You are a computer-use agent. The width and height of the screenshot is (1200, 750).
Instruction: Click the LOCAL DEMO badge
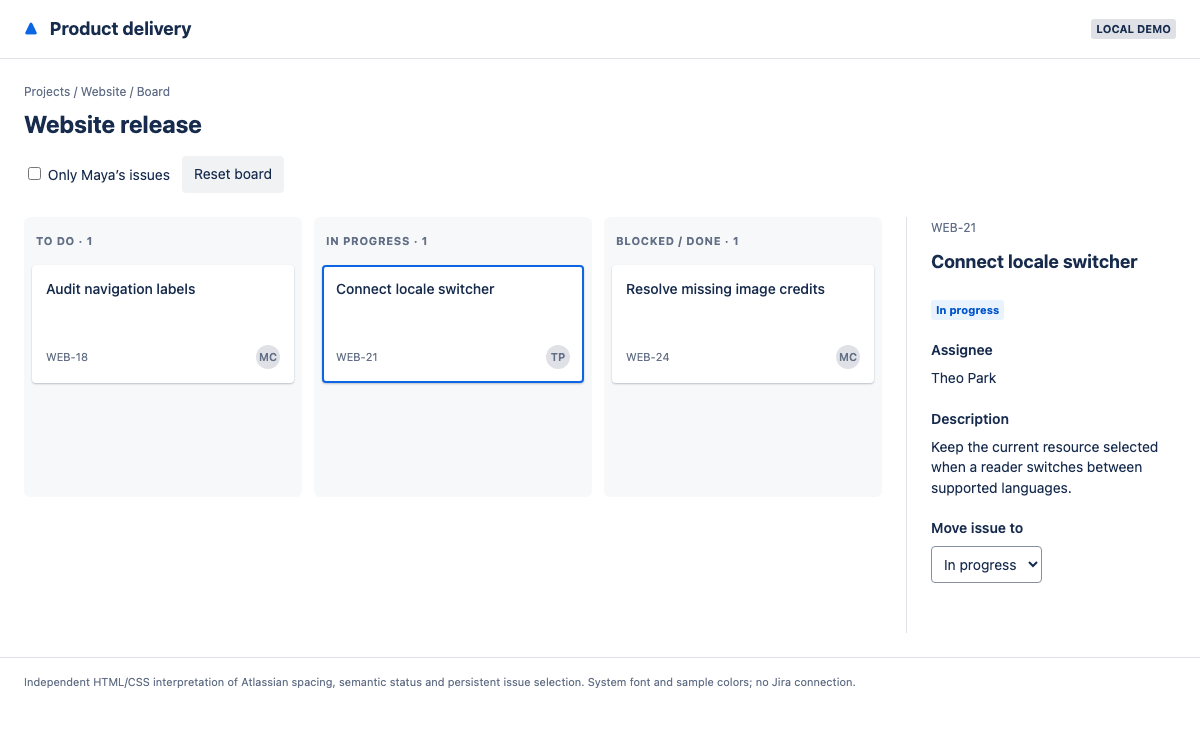pyautogui.click(x=1133, y=29)
